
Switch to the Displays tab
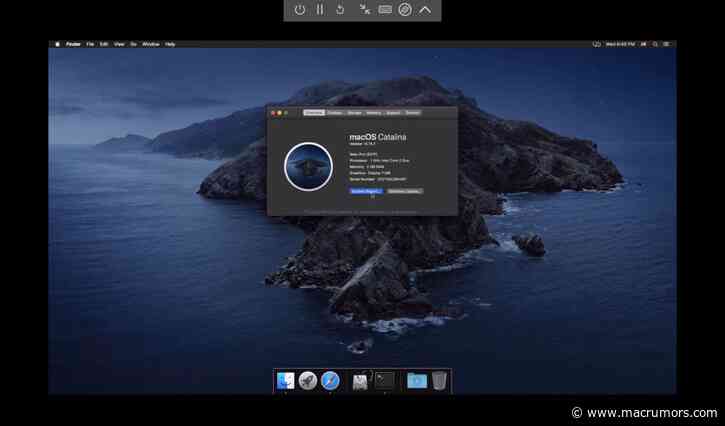[x=335, y=113]
